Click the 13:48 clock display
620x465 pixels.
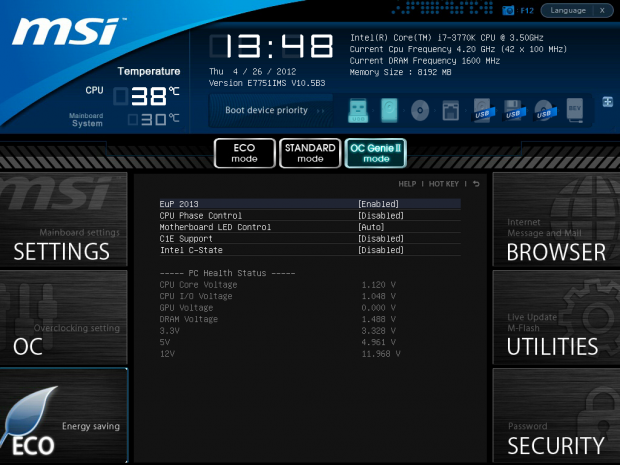(x=272, y=46)
